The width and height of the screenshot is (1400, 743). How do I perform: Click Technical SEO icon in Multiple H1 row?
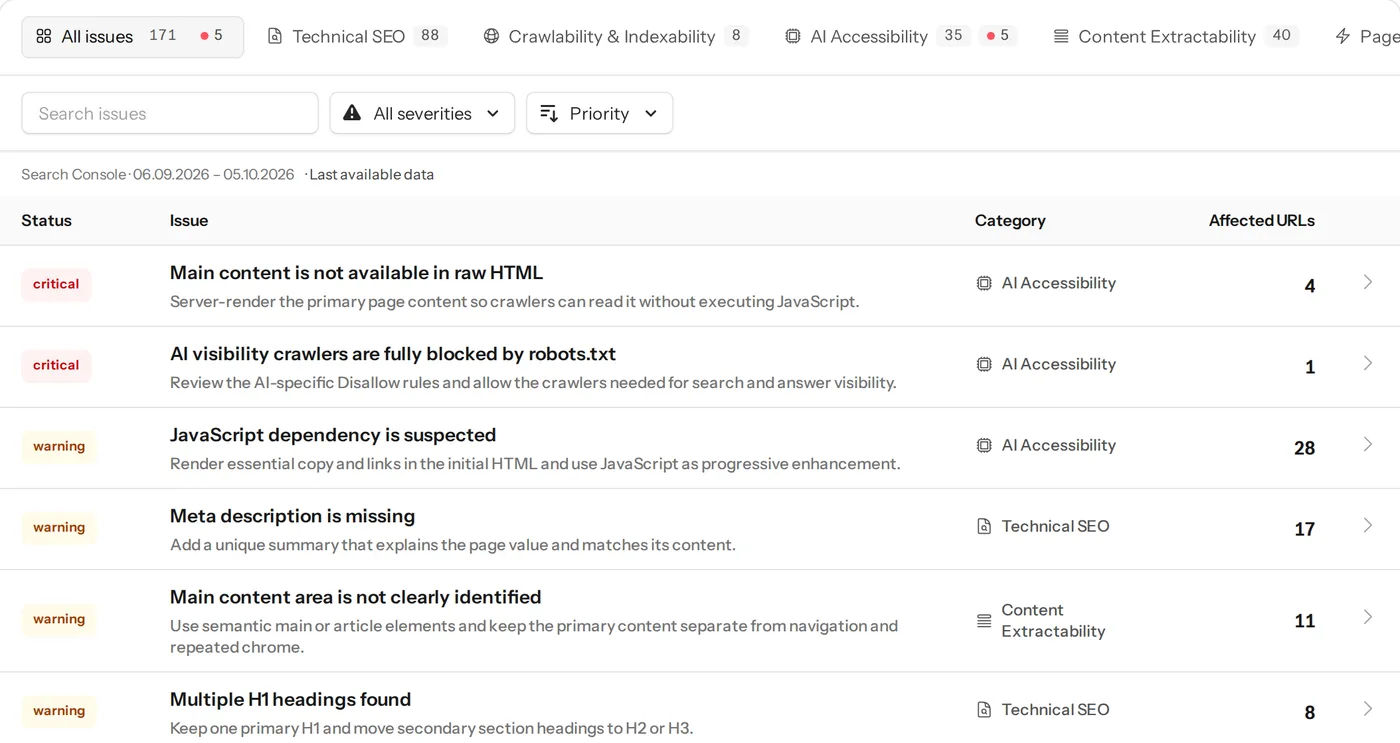tap(984, 710)
